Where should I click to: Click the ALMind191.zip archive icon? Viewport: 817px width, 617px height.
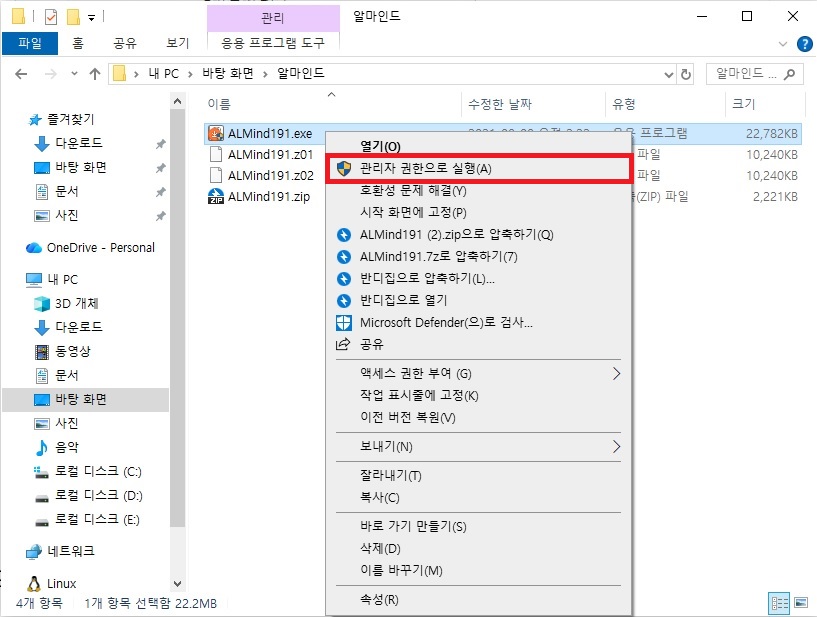point(216,196)
